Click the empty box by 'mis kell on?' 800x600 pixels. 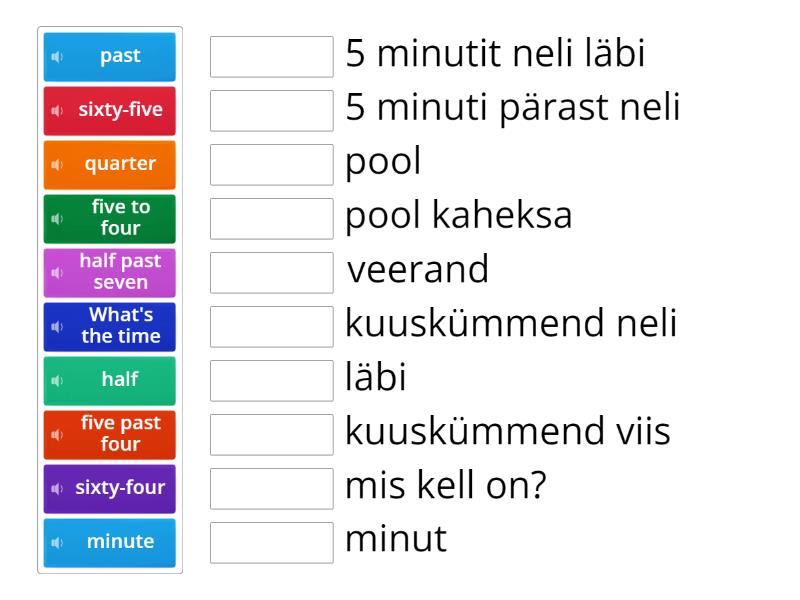[x=272, y=489]
